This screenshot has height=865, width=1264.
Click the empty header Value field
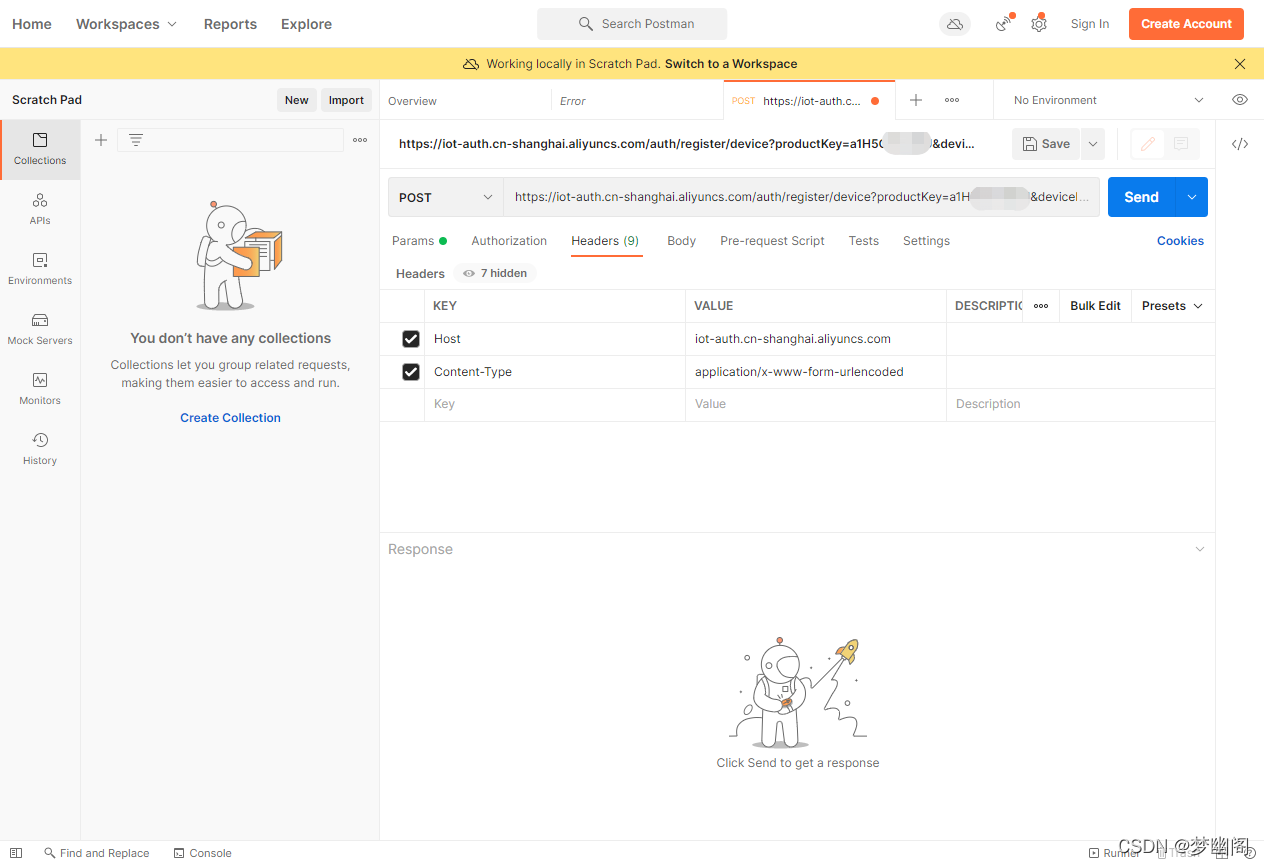(816, 404)
